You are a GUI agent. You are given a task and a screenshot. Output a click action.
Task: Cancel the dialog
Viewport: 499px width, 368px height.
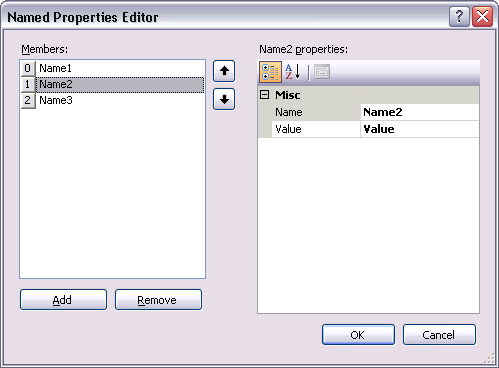pos(439,334)
